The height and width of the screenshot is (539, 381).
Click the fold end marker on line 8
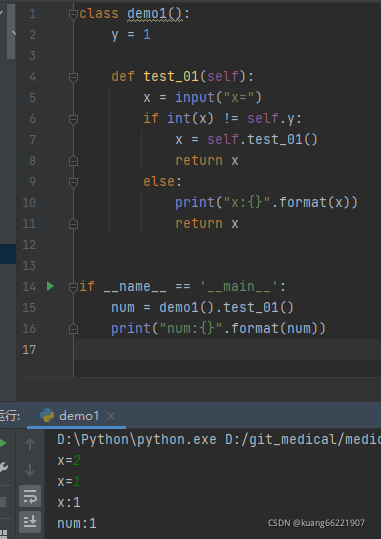pyautogui.click(x=73, y=161)
